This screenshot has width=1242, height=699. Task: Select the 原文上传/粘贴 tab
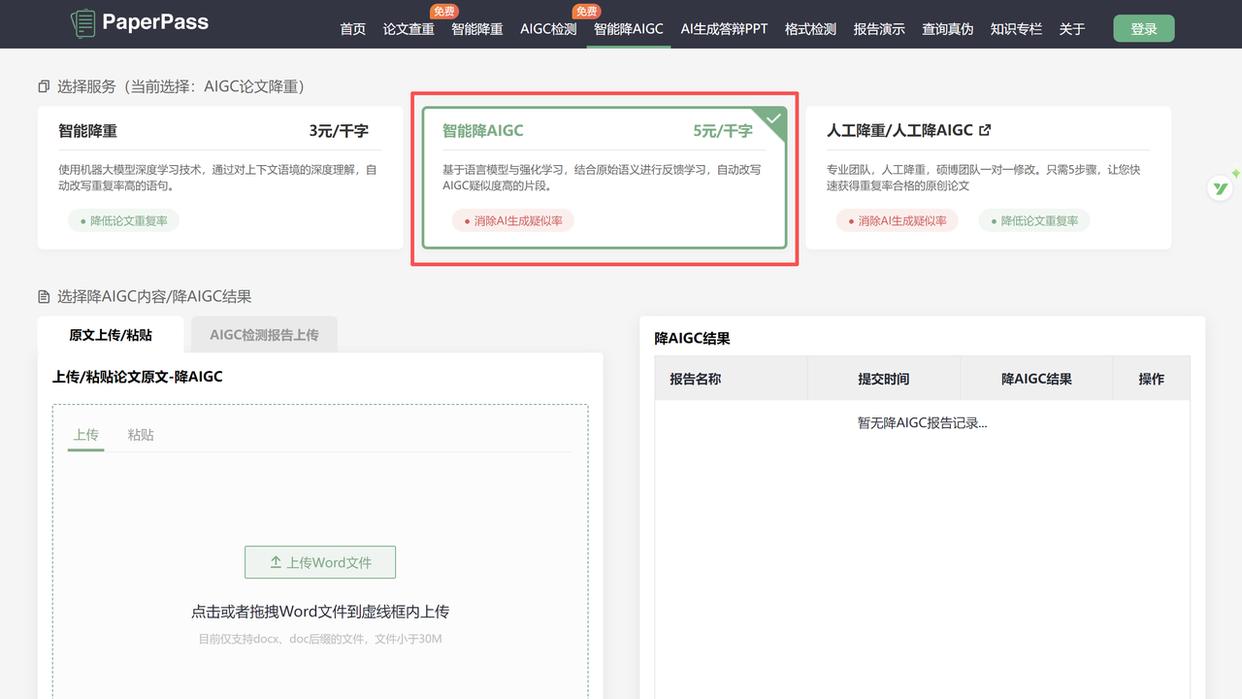(110, 334)
